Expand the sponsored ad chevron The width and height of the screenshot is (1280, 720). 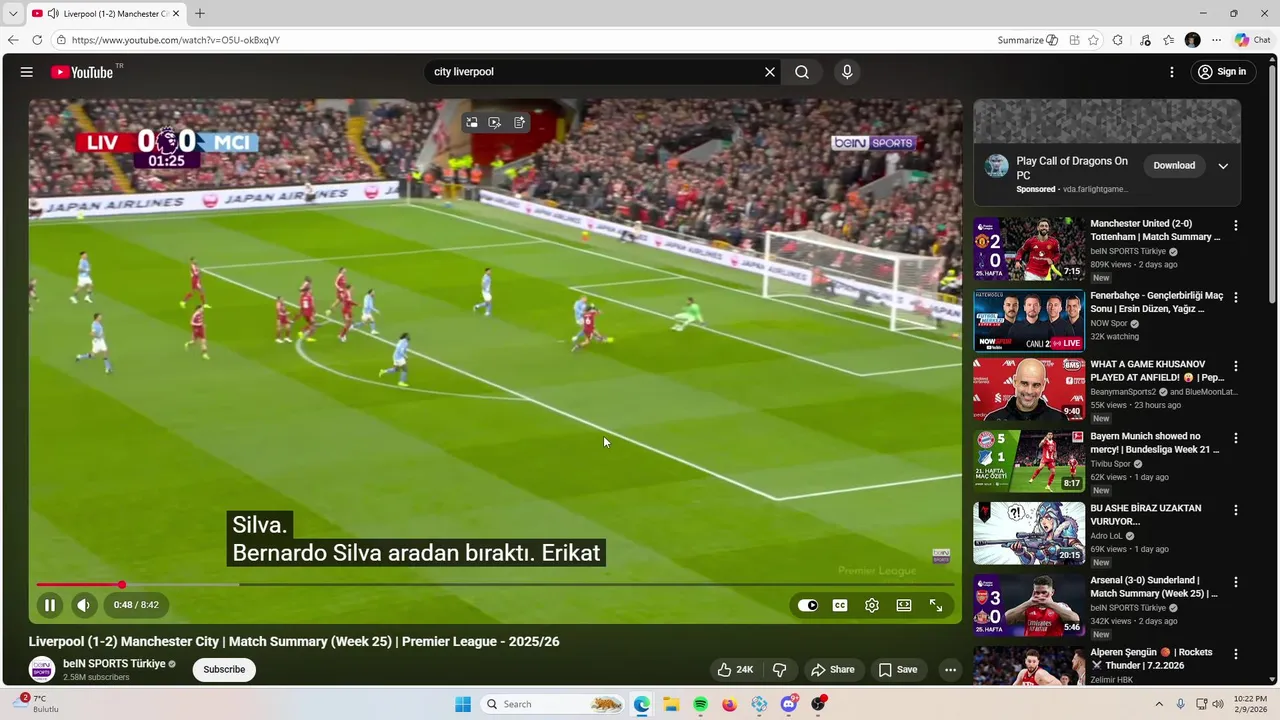click(x=1223, y=166)
